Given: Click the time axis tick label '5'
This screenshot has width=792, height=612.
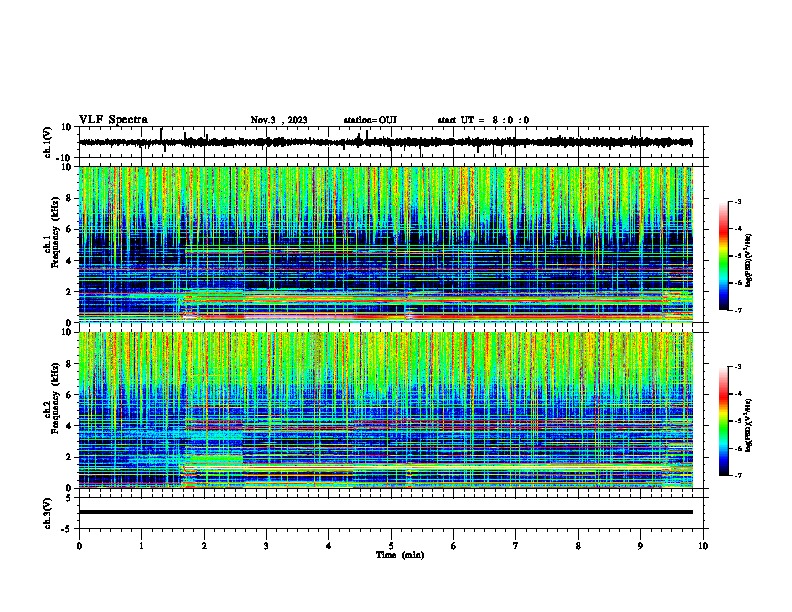Looking at the screenshot, I should [x=391, y=545].
